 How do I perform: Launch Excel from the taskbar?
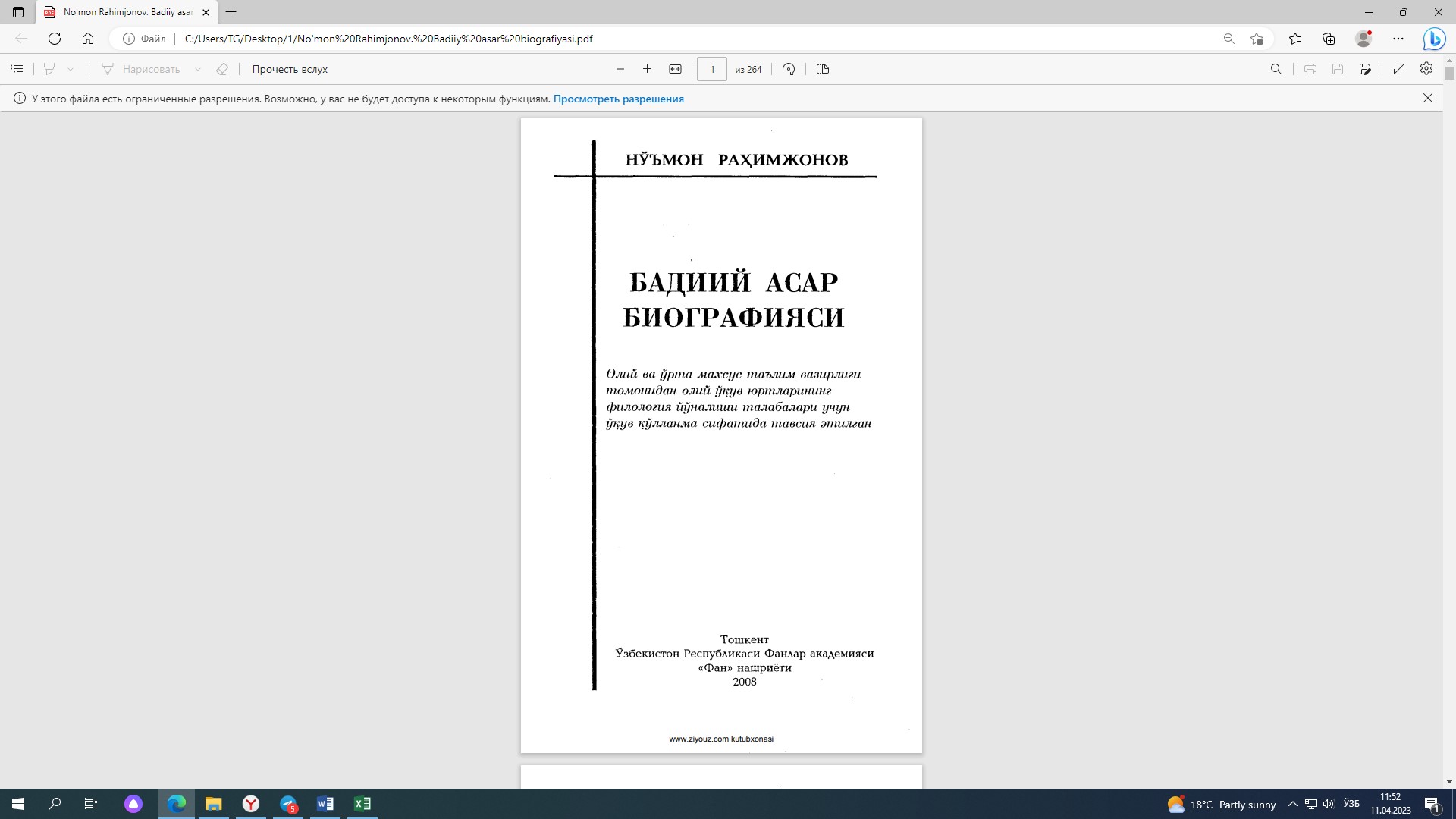pos(362,804)
